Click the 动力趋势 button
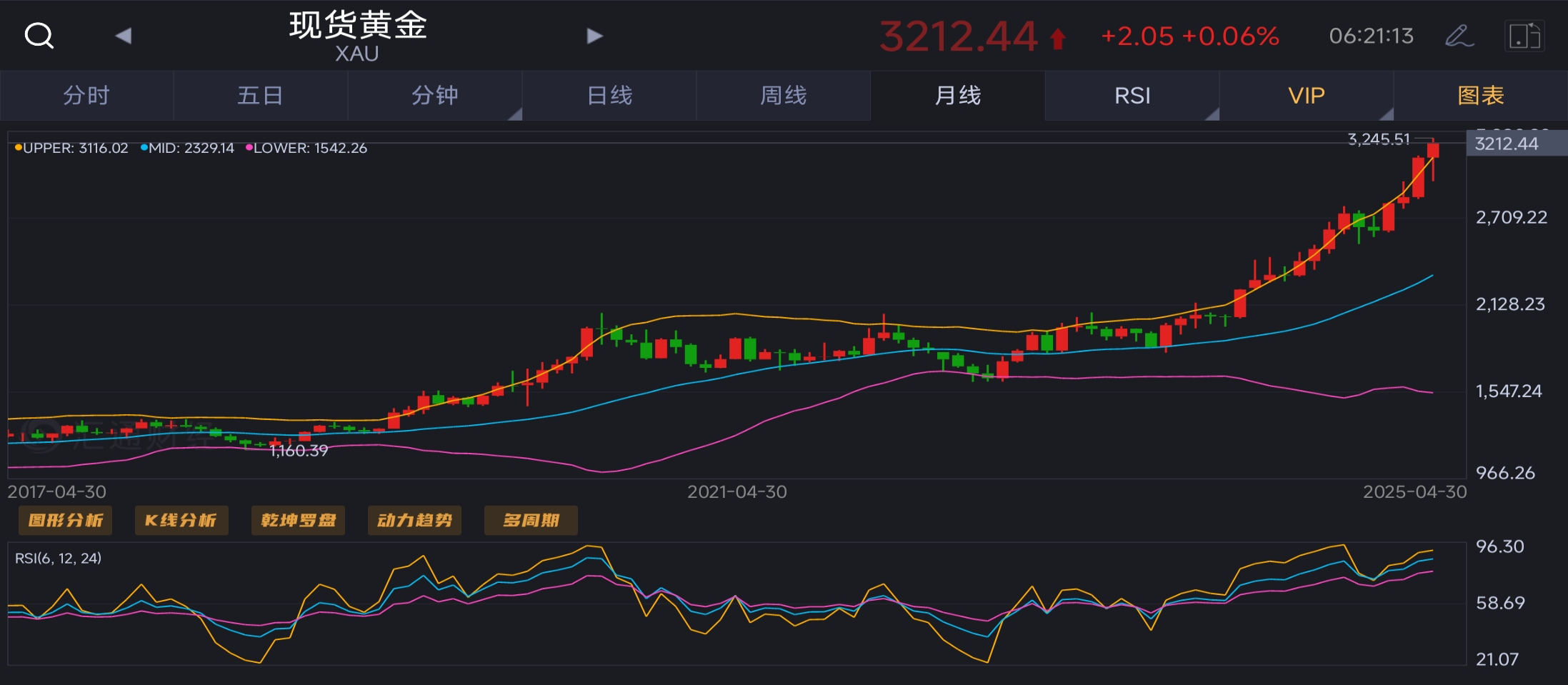This screenshot has height=685, width=1568. tap(414, 520)
